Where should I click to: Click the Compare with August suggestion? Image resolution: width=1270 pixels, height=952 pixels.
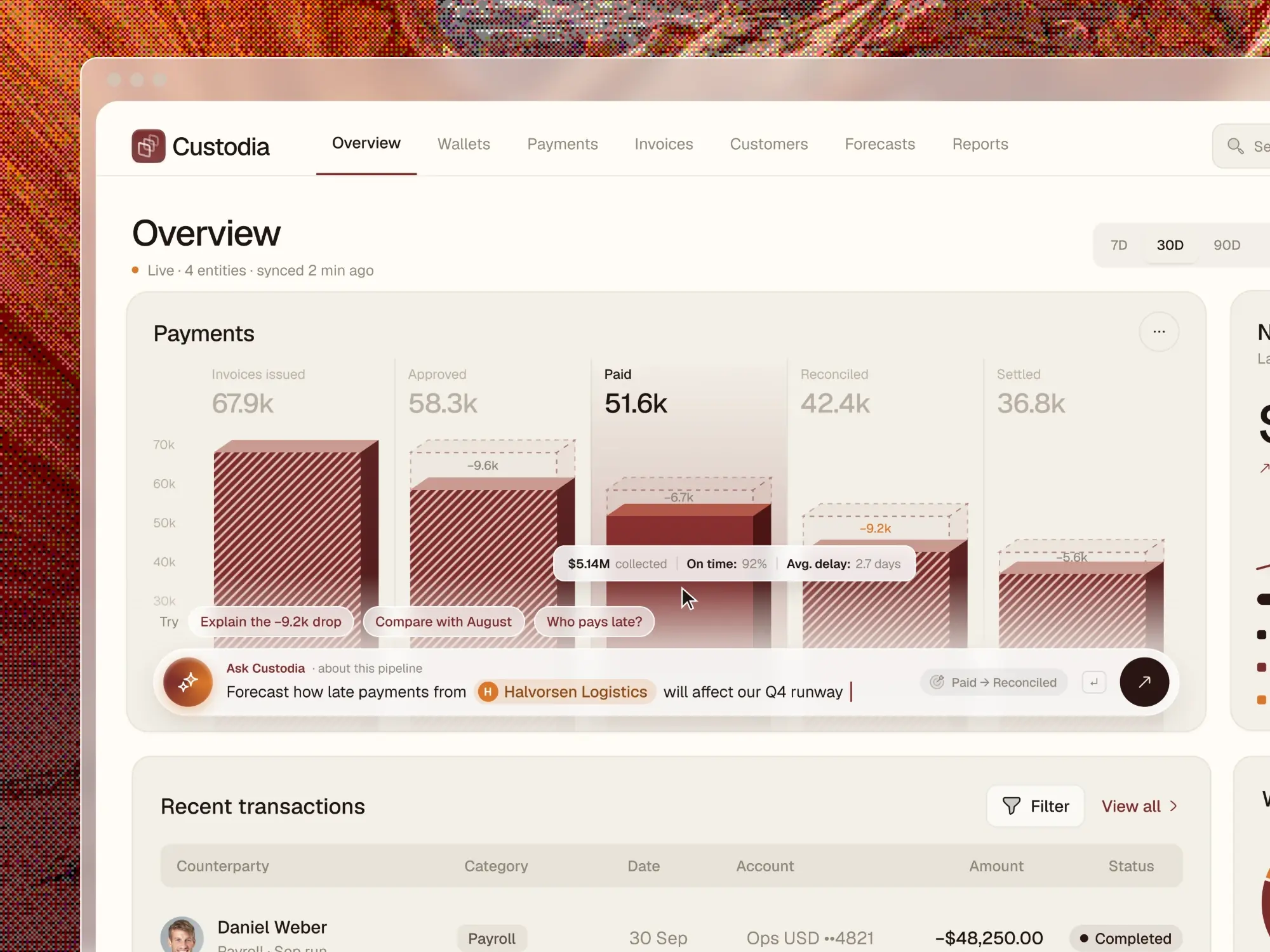(443, 622)
